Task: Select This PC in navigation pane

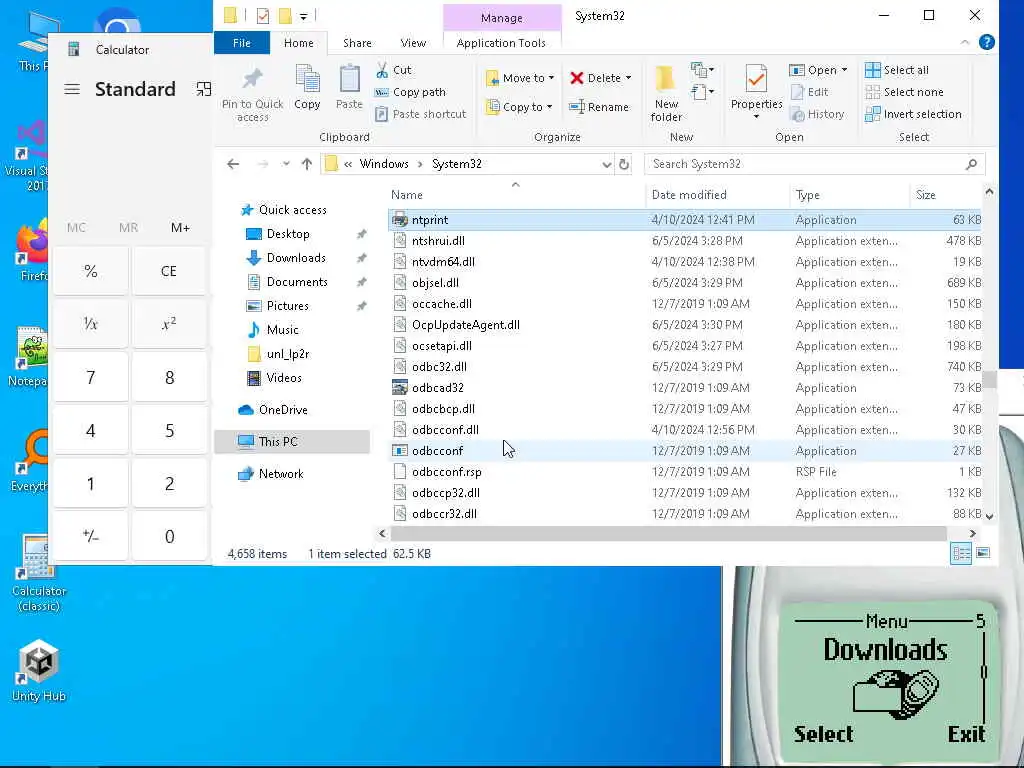Action: click(x=292, y=441)
